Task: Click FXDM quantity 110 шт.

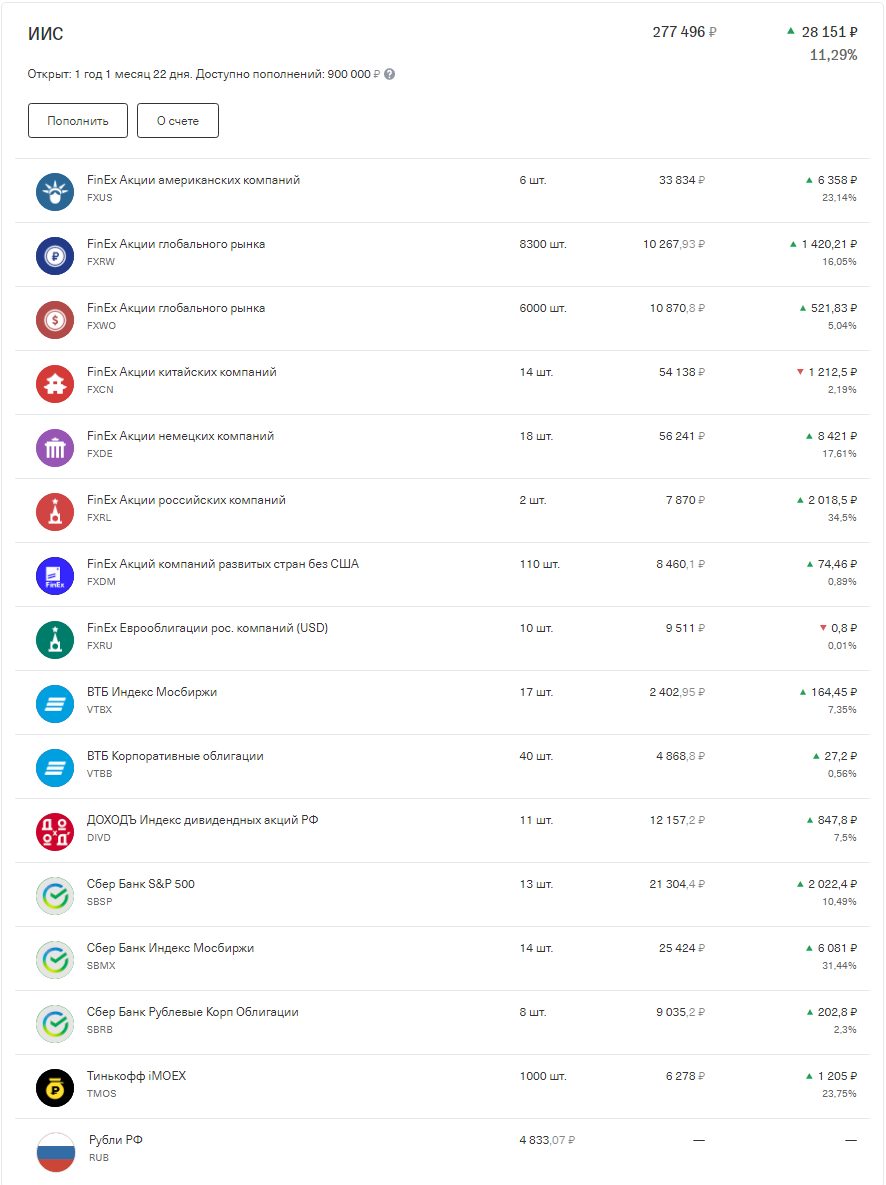Action: point(540,564)
